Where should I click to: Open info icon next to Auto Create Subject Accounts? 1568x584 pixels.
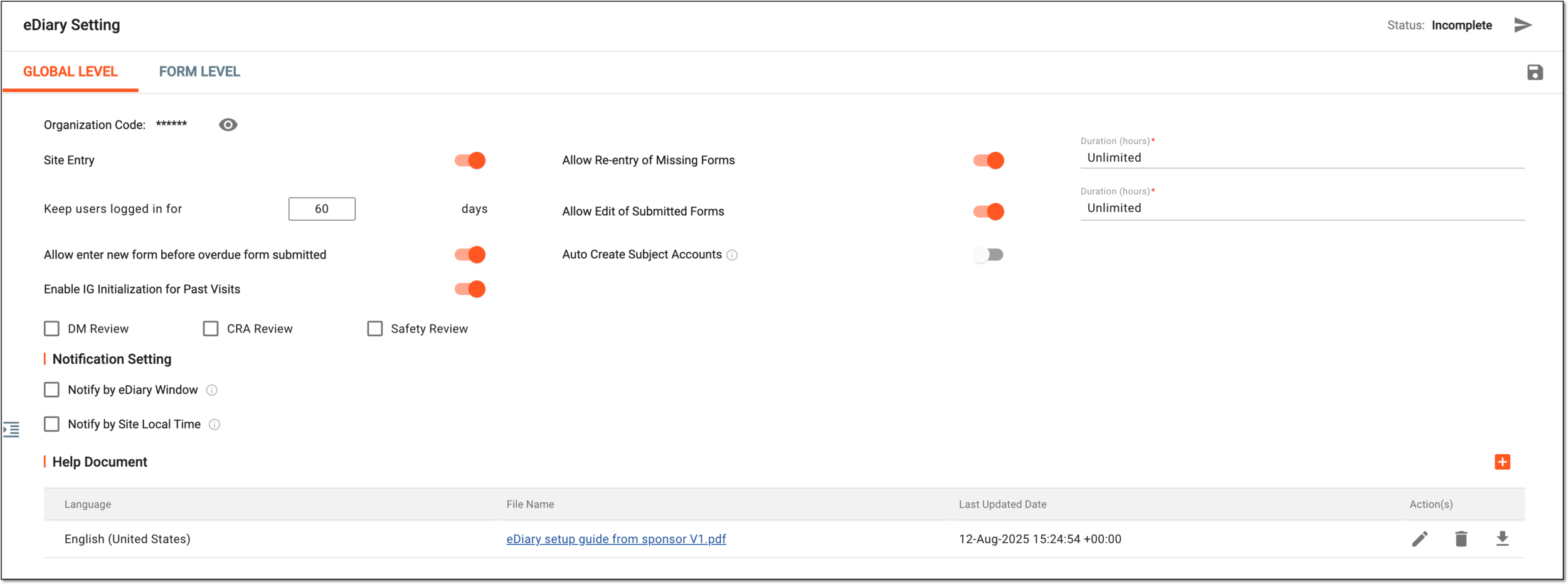pyautogui.click(x=732, y=255)
